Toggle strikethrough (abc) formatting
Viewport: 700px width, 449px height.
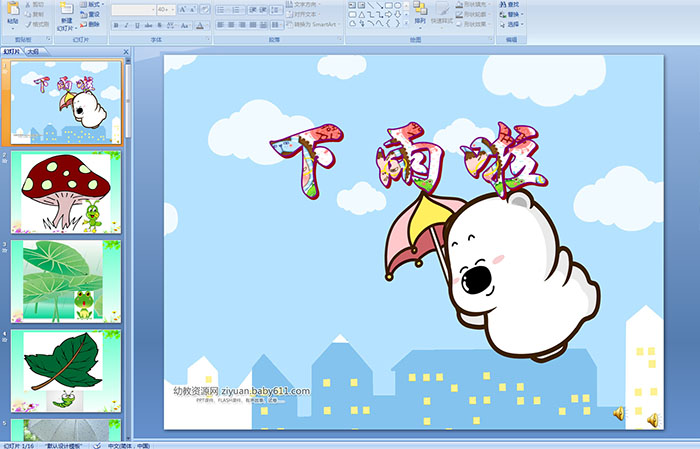(149, 25)
